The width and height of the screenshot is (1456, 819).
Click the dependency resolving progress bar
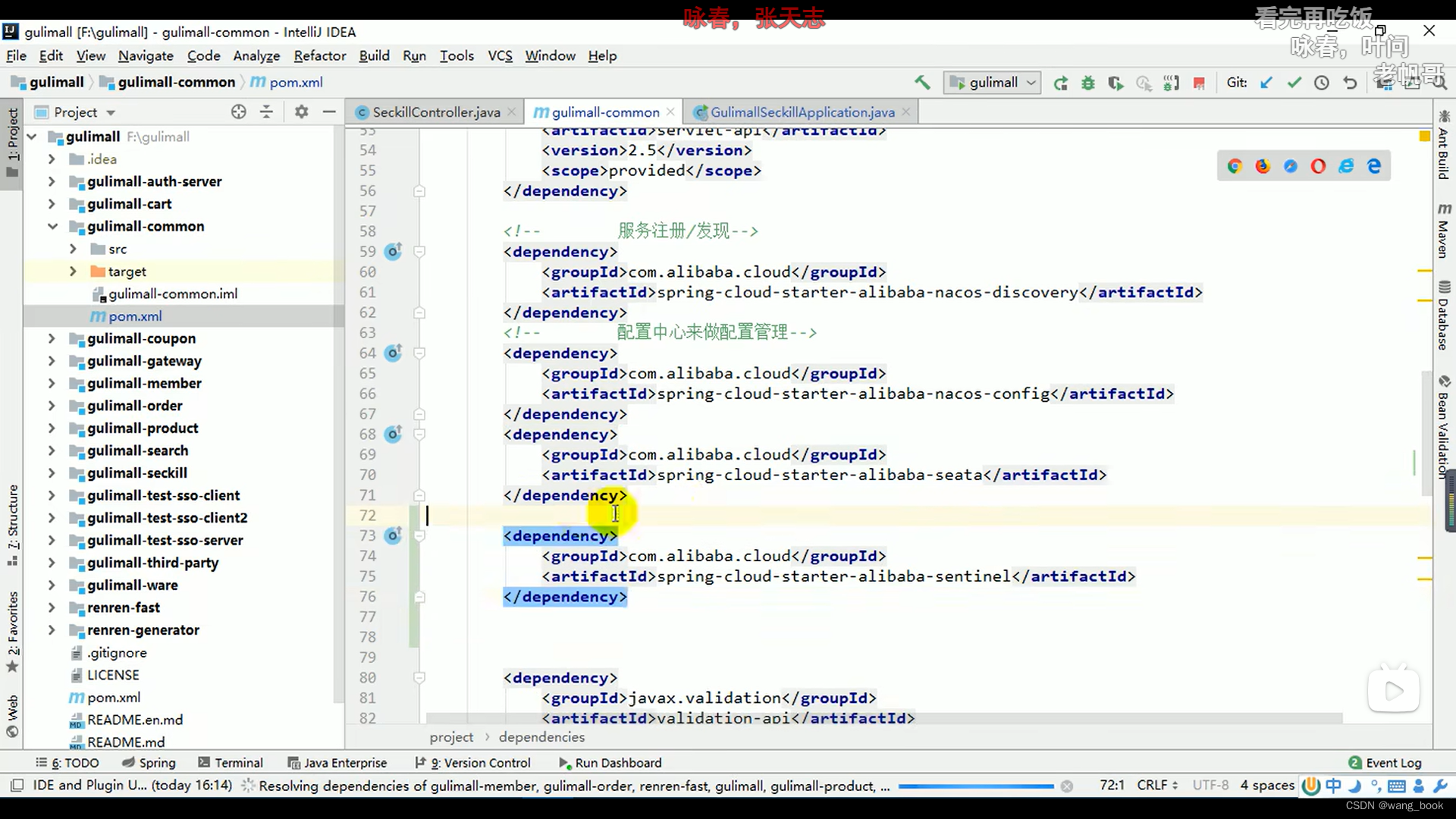coord(976,786)
